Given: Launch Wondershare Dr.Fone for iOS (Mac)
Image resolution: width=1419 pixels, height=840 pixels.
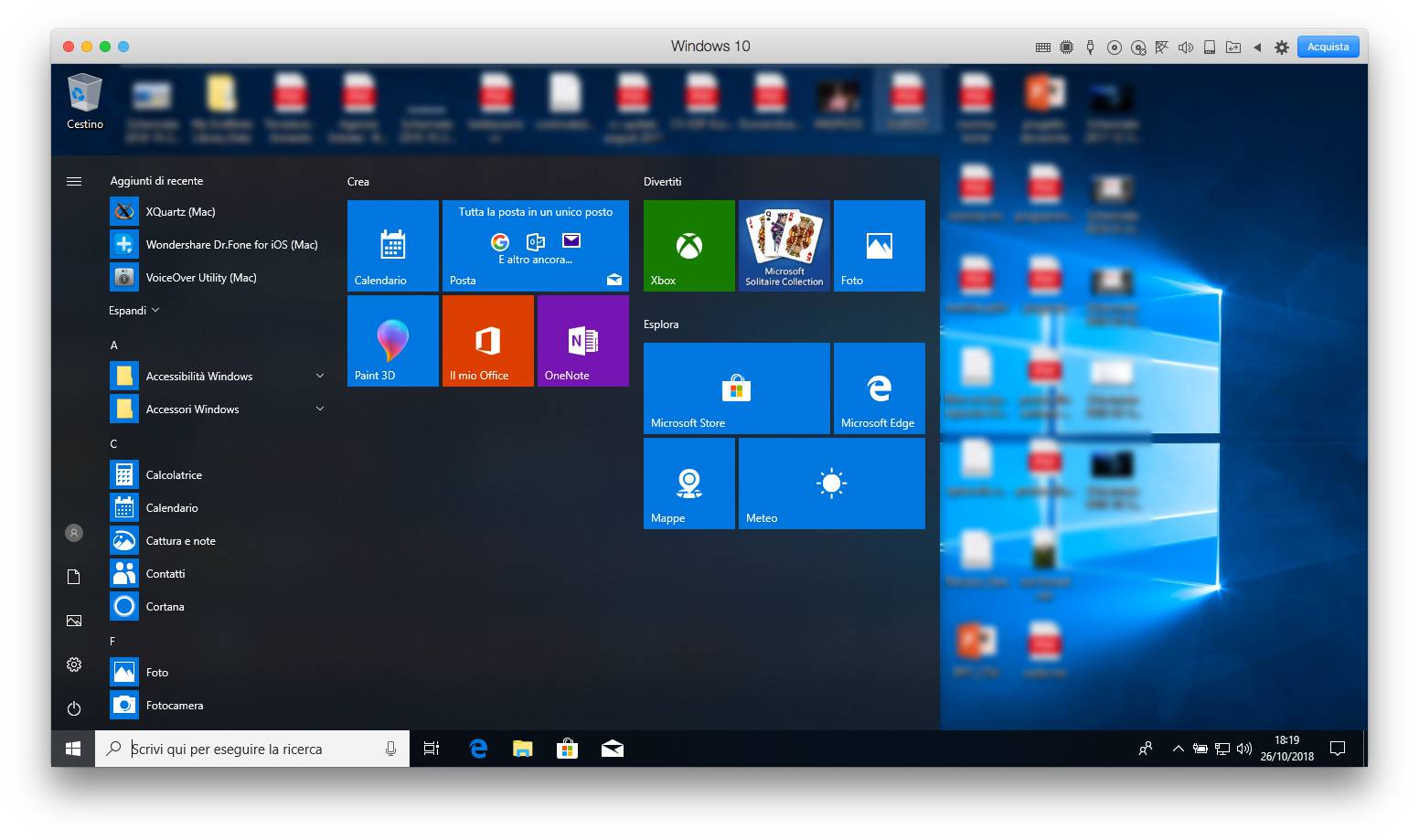Looking at the screenshot, I should 218,245.
